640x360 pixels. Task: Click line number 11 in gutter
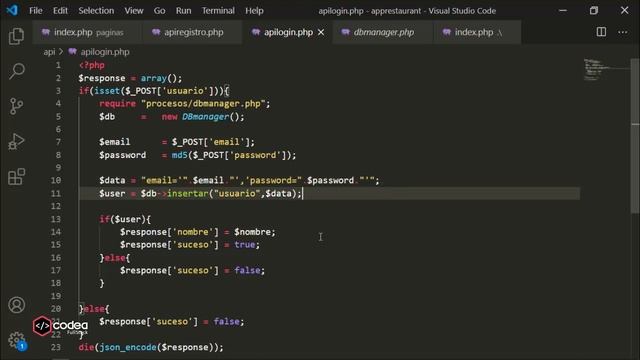point(56,193)
